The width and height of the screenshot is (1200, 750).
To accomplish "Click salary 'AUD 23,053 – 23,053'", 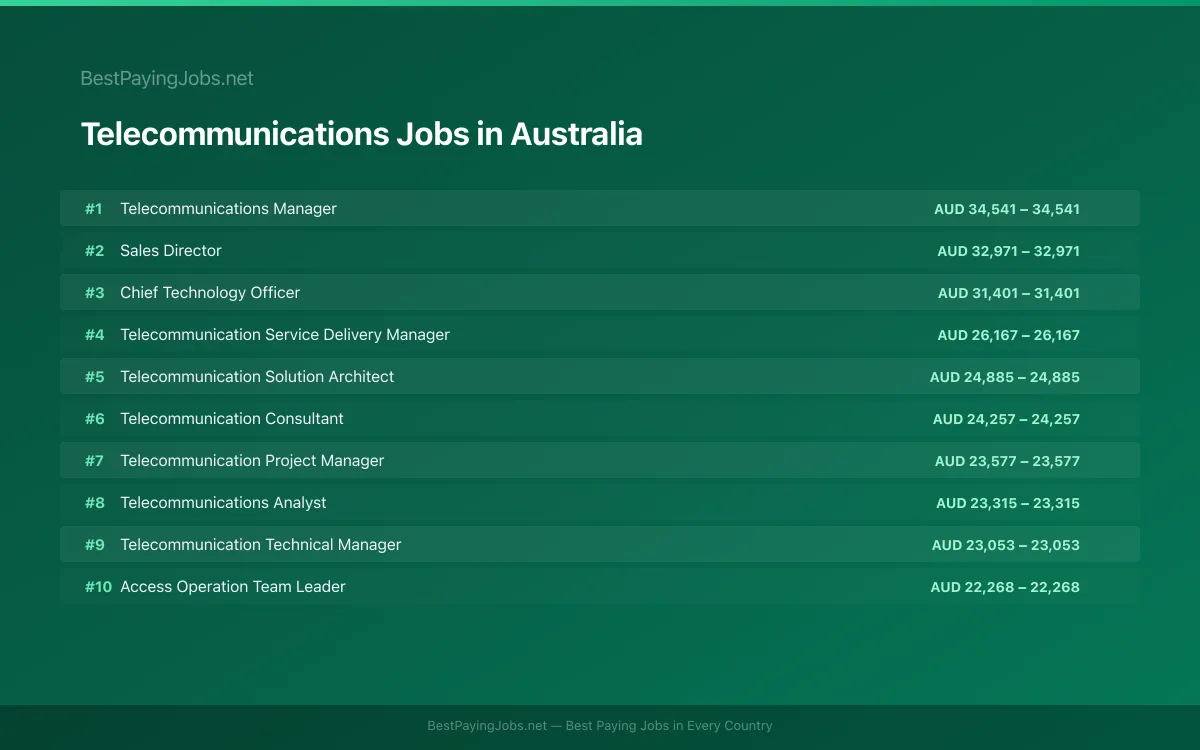I will pos(1006,545).
